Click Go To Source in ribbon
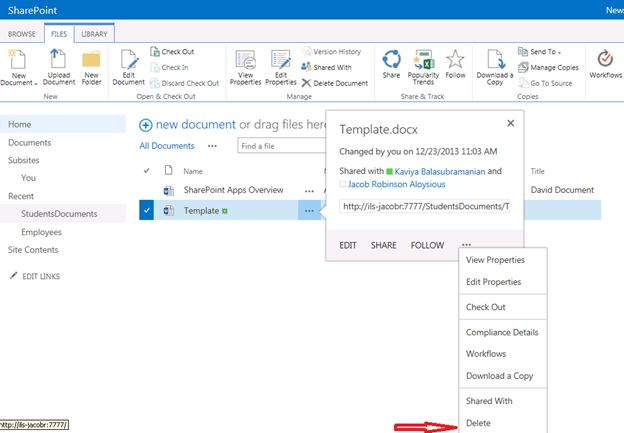The image size is (624, 433). click(545, 83)
